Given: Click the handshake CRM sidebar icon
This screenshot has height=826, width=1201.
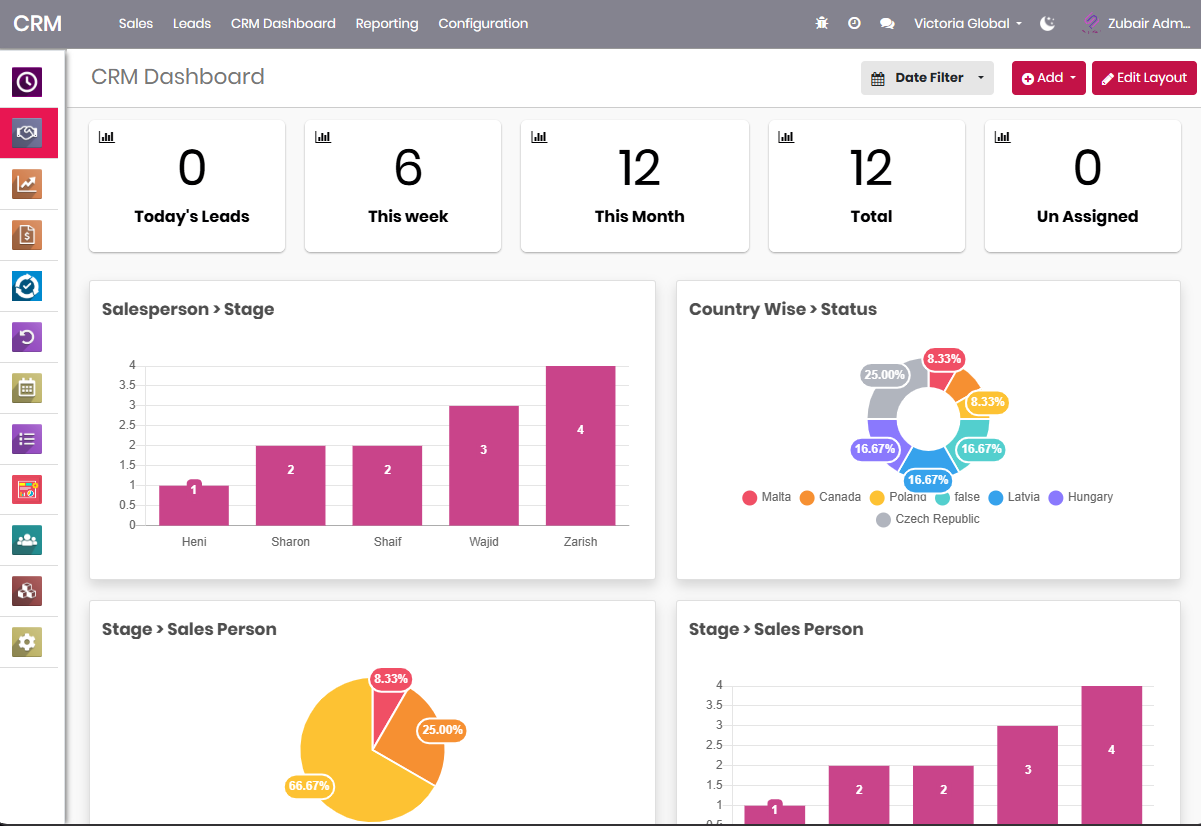Looking at the screenshot, I should pyautogui.click(x=27, y=133).
